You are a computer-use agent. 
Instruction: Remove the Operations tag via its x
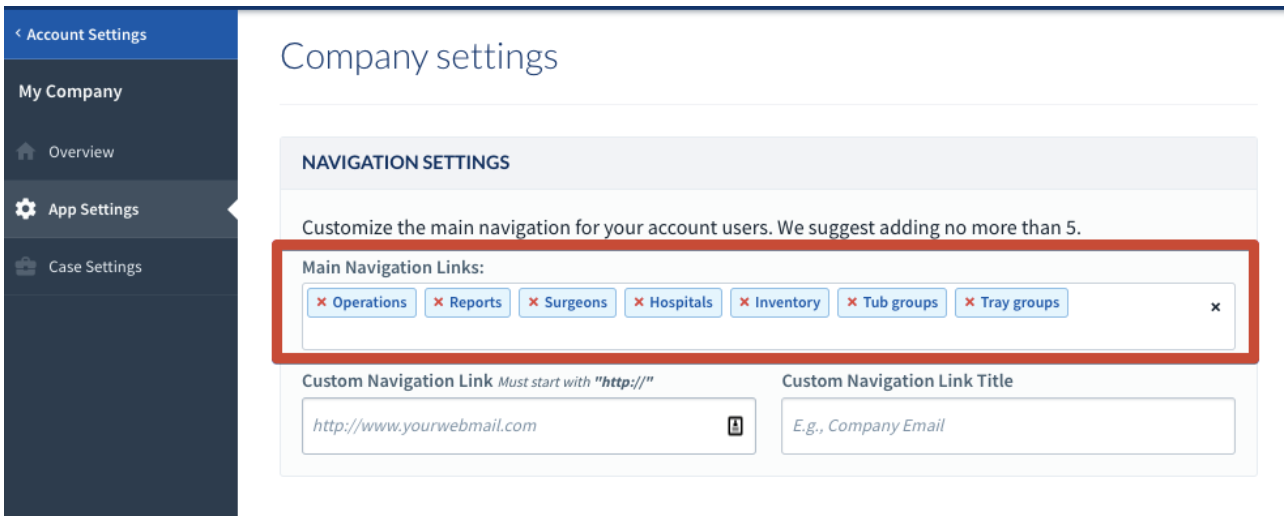click(321, 303)
